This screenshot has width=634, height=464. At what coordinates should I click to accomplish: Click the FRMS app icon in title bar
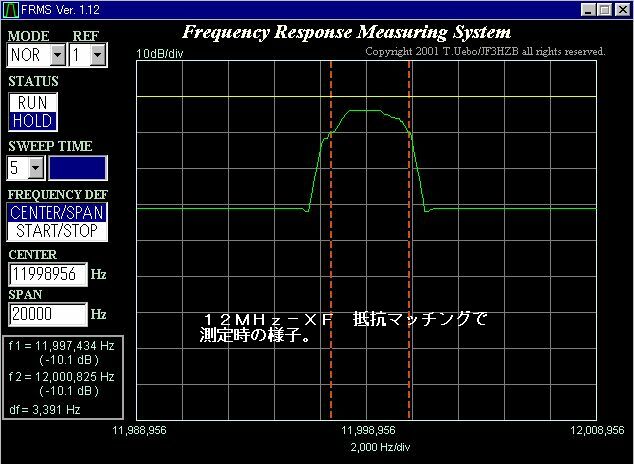click(x=10, y=10)
